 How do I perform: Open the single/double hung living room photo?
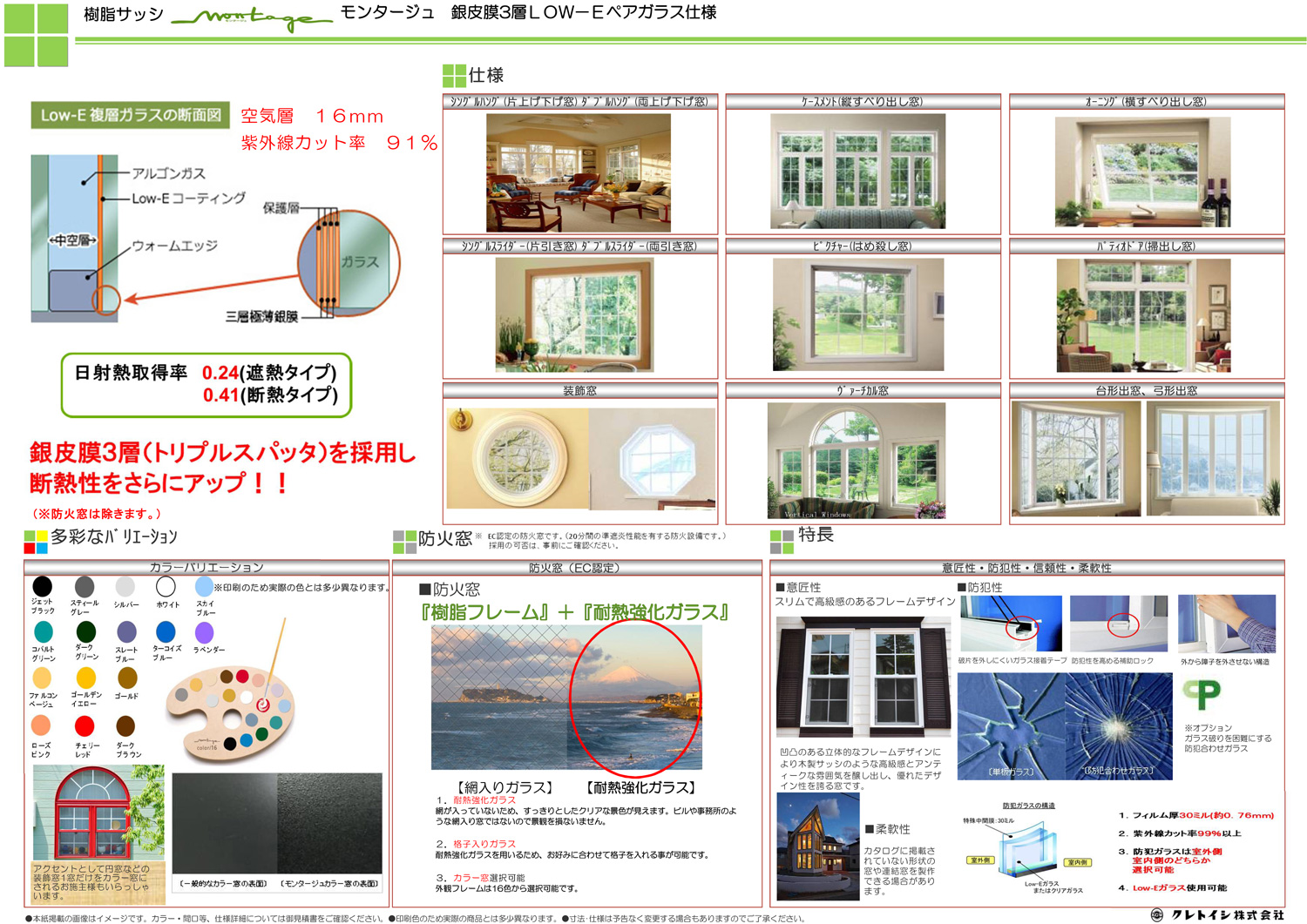point(579,172)
